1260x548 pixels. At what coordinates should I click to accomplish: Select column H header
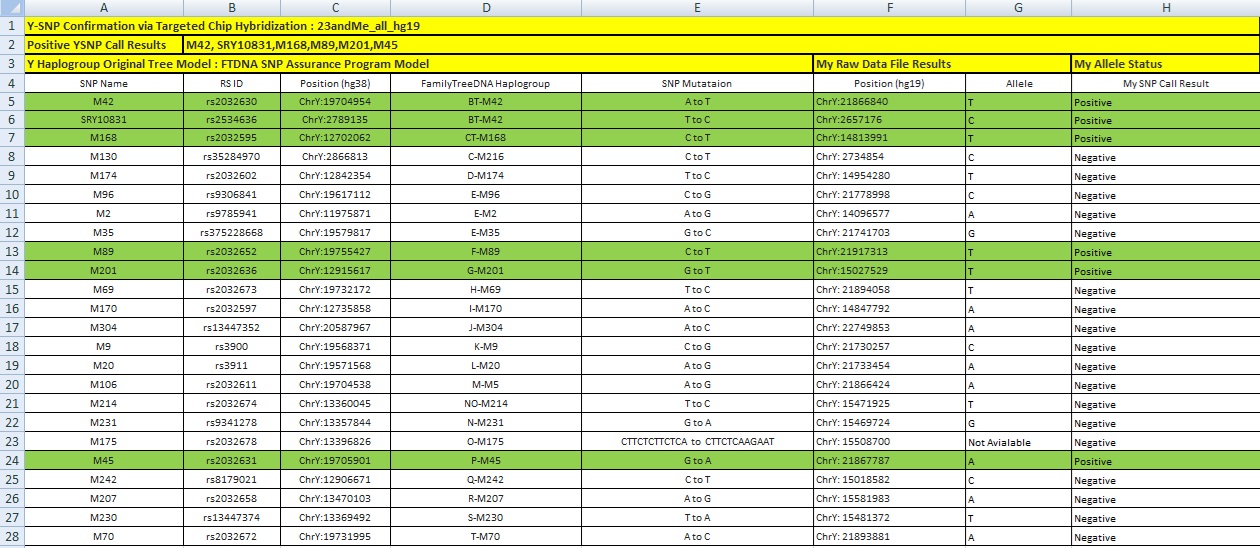coord(1165,8)
